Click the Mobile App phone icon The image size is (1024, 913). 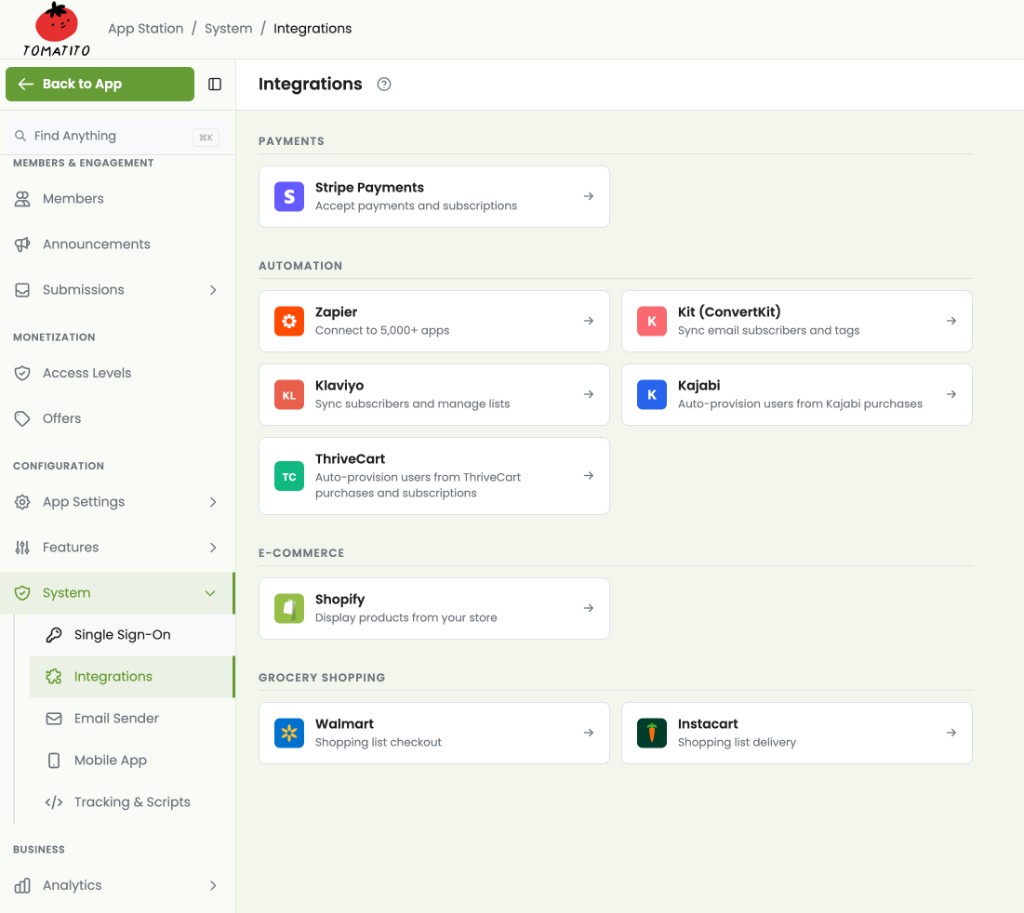click(54, 760)
